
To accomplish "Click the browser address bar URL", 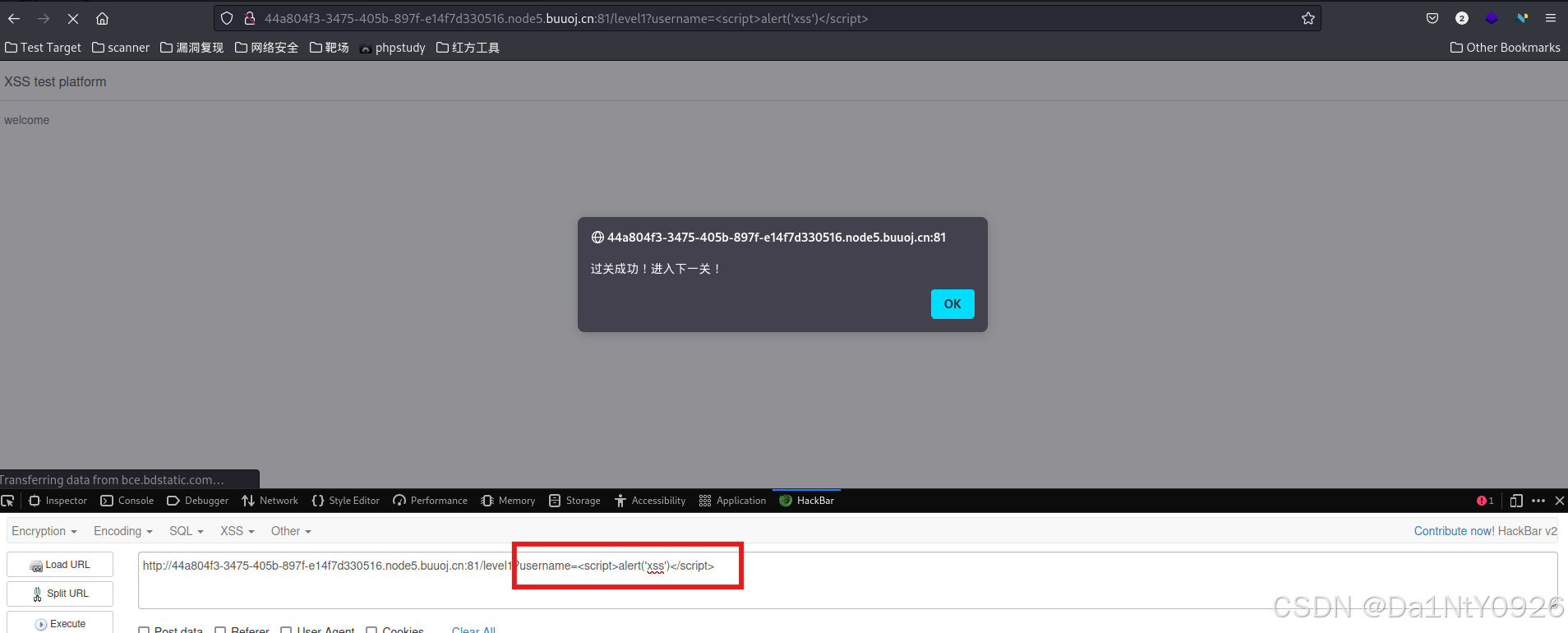I will (566, 18).
